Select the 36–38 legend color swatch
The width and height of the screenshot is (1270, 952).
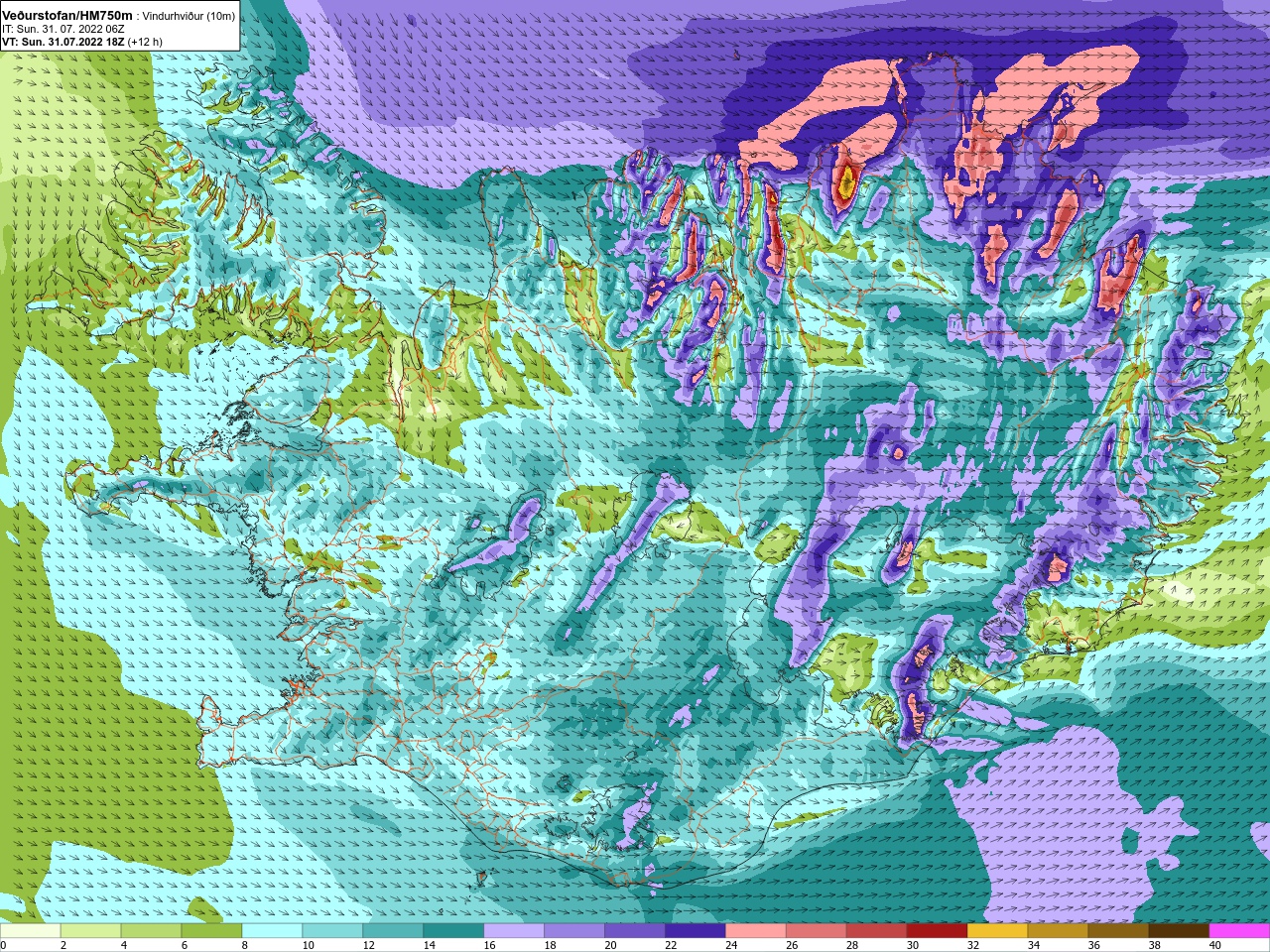(1120, 931)
